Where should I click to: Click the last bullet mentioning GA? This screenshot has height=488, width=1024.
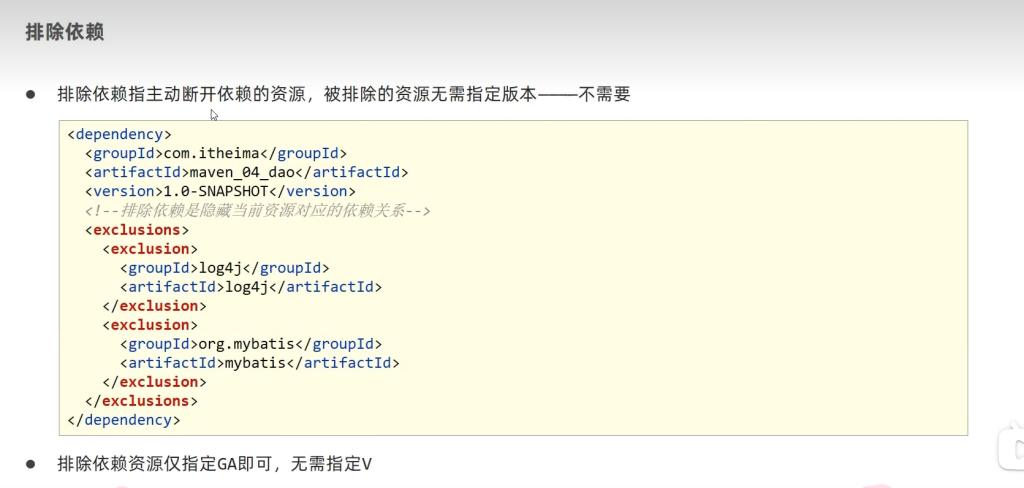pyautogui.click(x=214, y=464)
